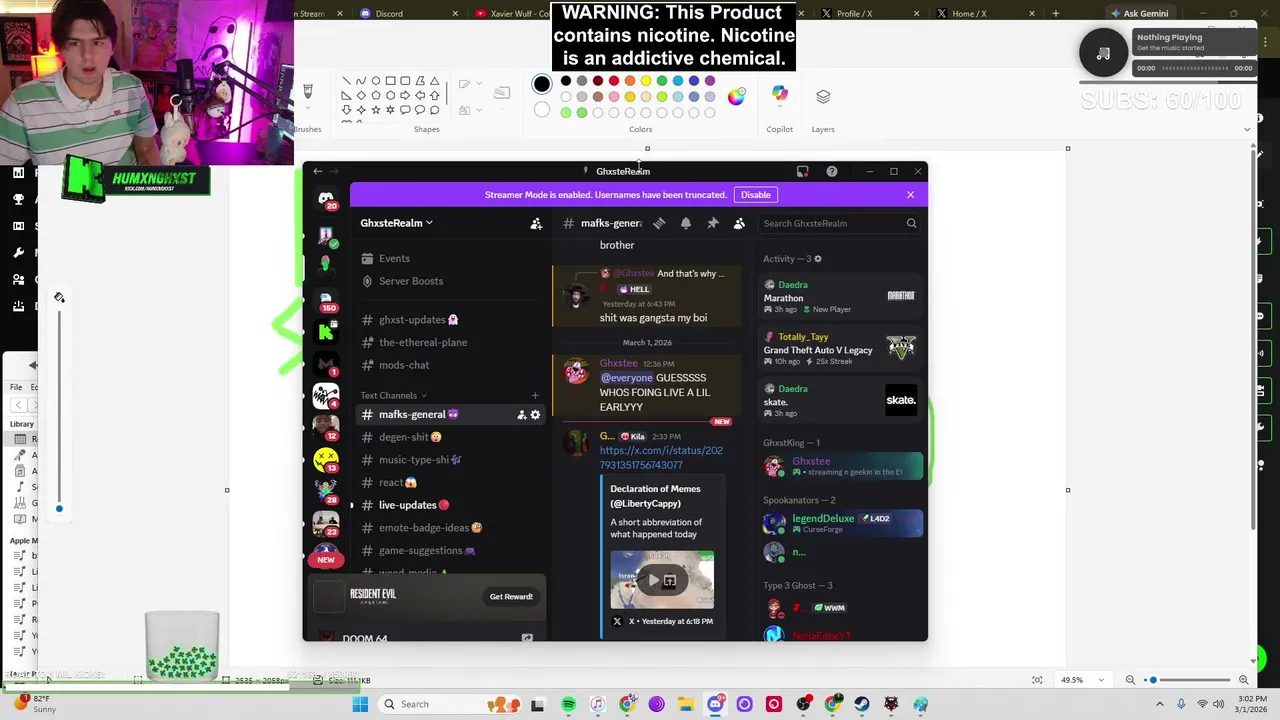Open mafks-general channel settings gear
This screenshot has width=1280, height=720.
[x=535, y=414]
